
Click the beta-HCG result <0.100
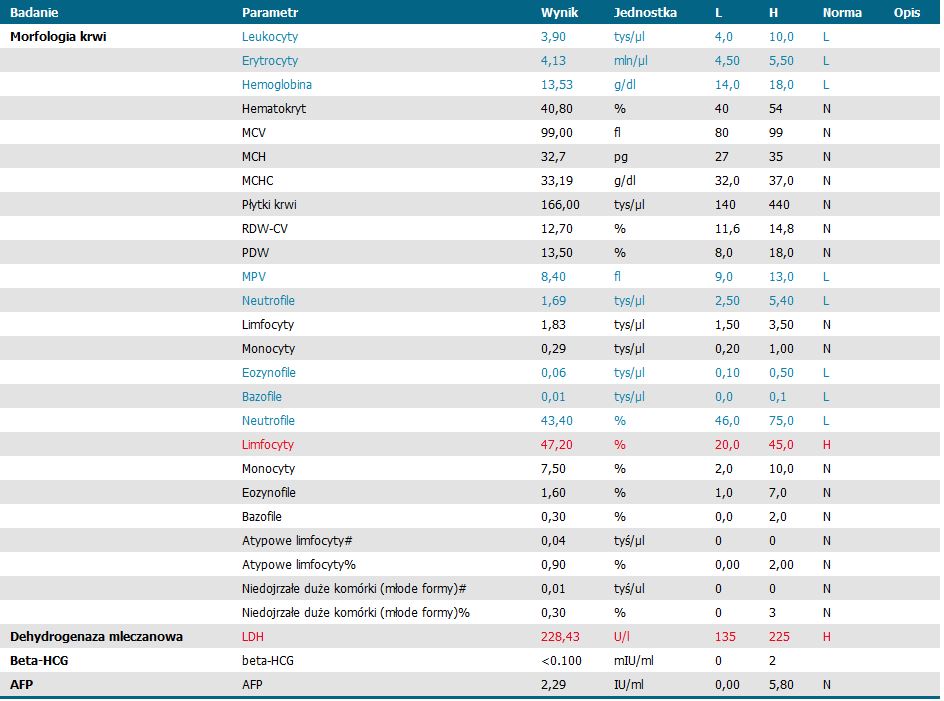pyautogui.click(x=561, y=661)
